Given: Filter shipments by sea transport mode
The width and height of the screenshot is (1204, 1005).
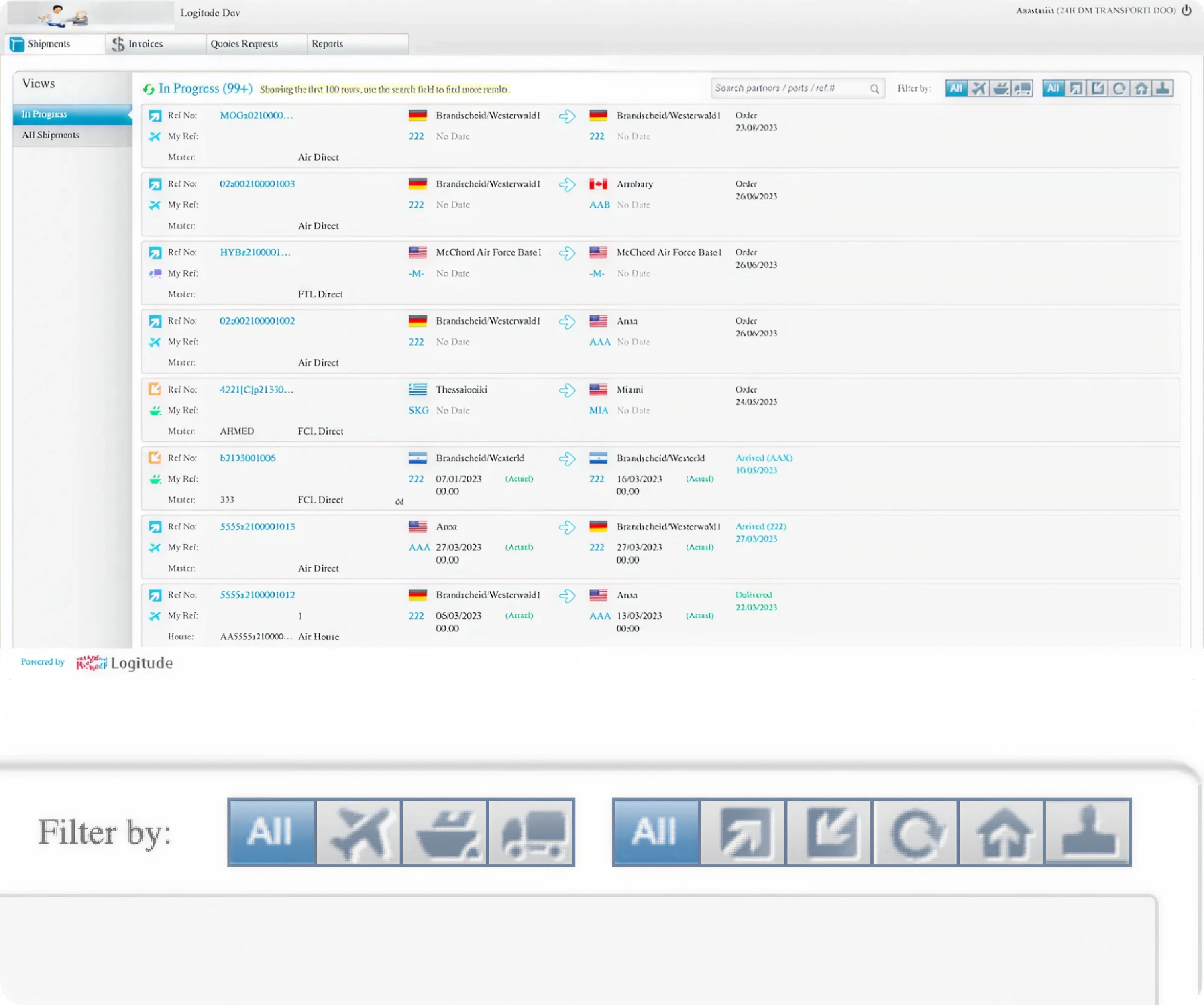Looking at the screenshot, I should (x=1000, y=88).
